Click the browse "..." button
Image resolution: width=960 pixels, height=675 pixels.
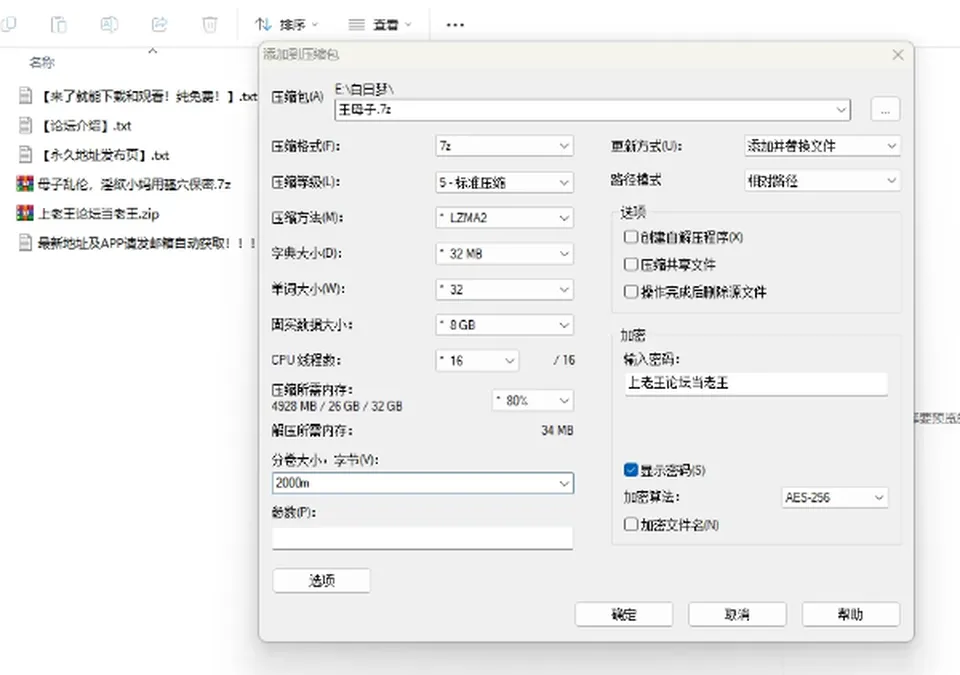tap(885, 110)
